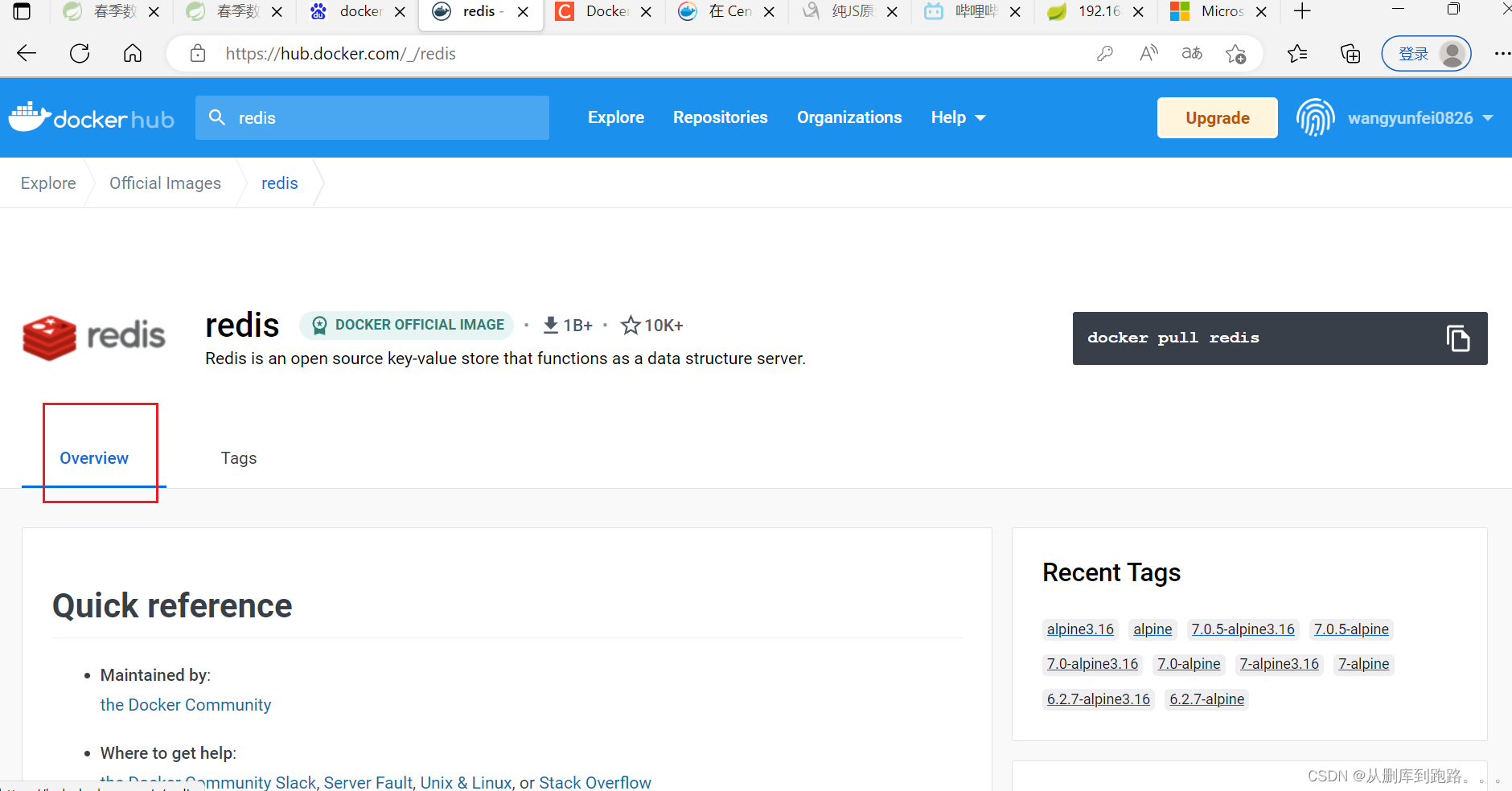Screen dimensions: 1512x791
Task: Select the 7.0-alpine3.16 tag
Action: (x=1092, y=664)
